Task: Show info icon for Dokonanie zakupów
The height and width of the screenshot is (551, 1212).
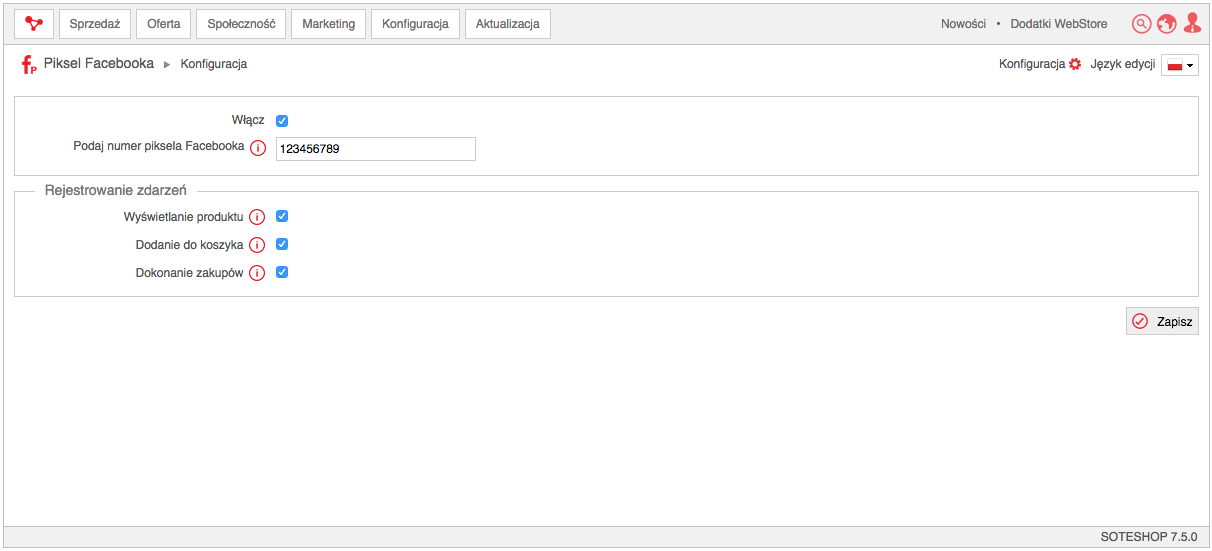Action: tap(257, 273)
